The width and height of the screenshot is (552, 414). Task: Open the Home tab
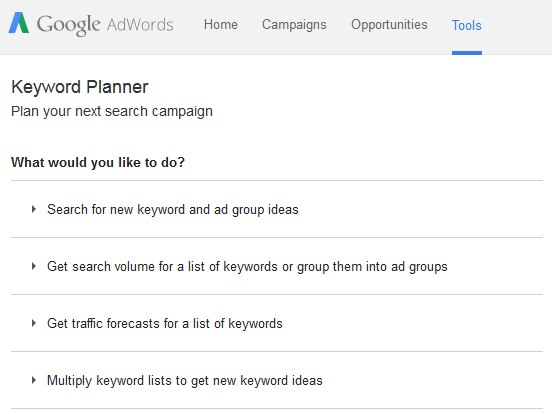coord(221,25)
